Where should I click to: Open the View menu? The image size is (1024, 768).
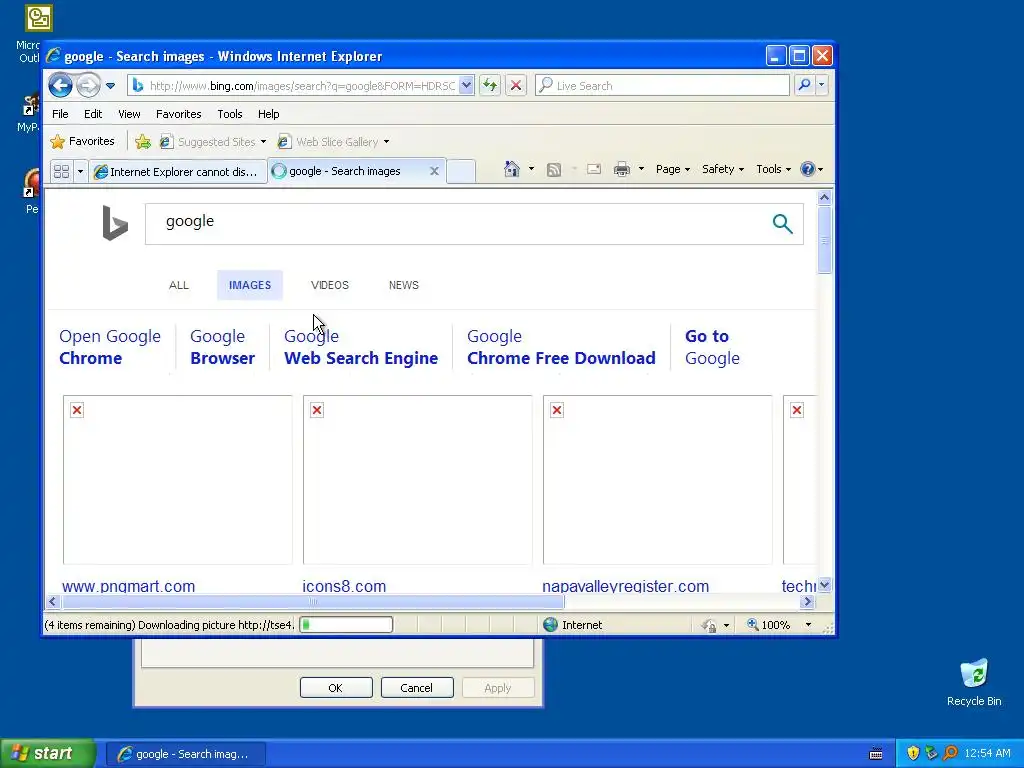[129, 114]
